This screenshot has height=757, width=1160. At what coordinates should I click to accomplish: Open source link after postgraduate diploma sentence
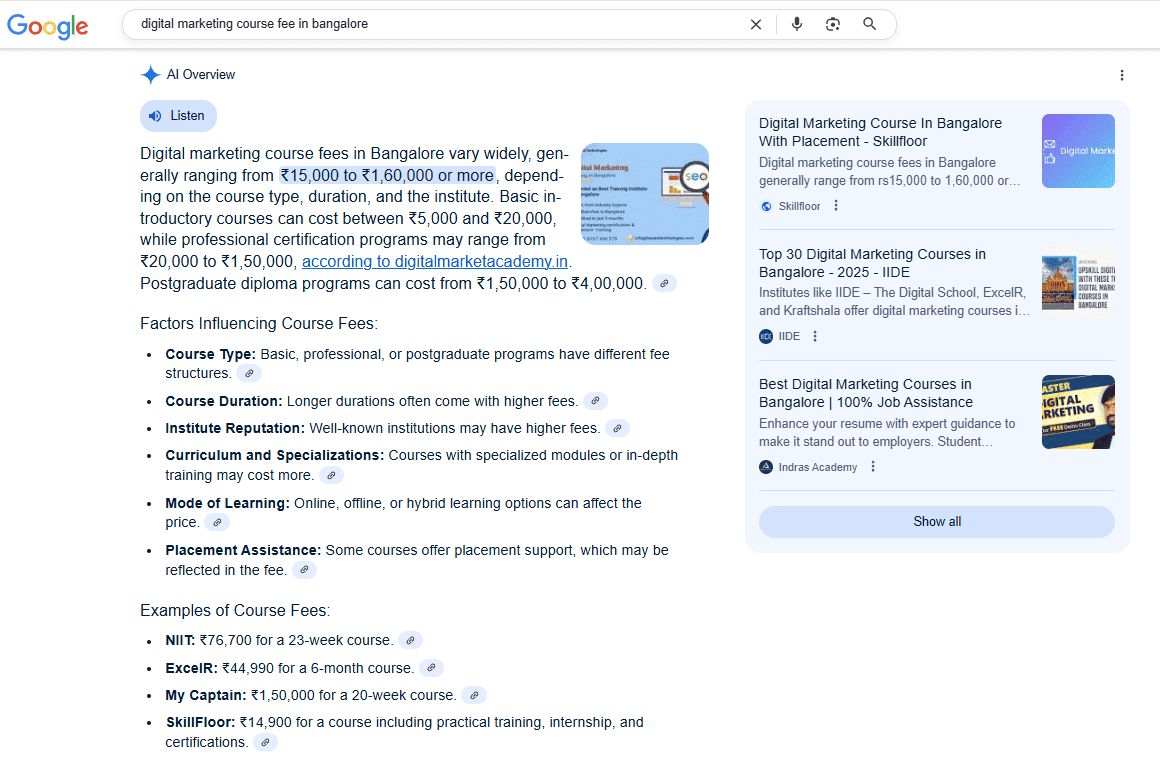[x=664, y=283]
